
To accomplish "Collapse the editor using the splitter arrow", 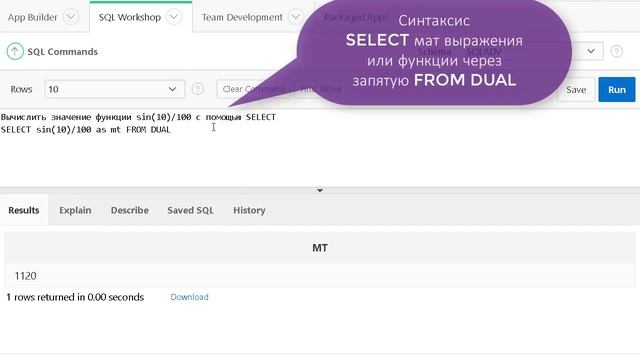I will point(320,190).
